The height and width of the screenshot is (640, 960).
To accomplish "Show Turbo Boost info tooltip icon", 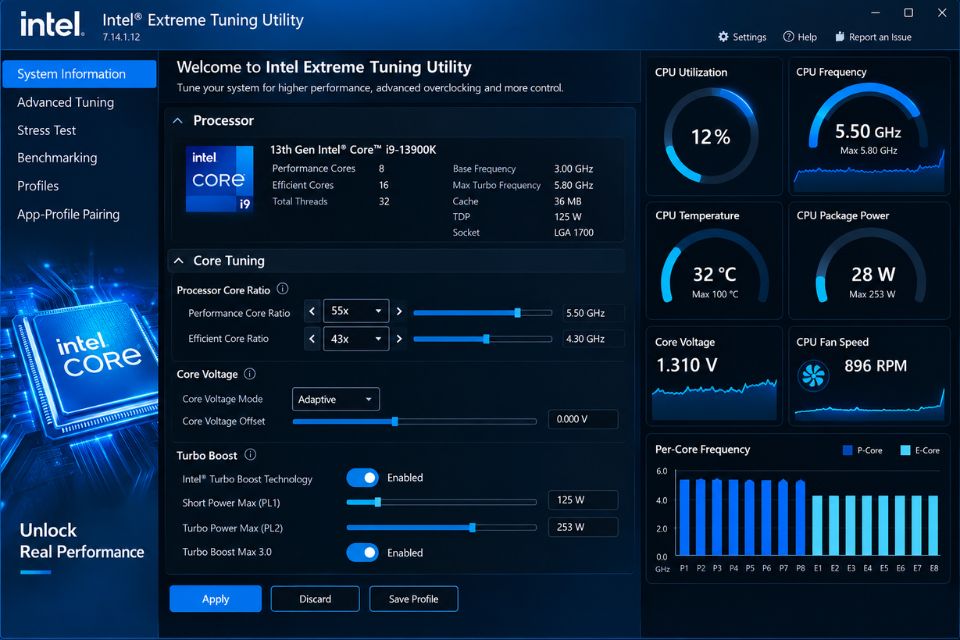I will tap(250, 454).
